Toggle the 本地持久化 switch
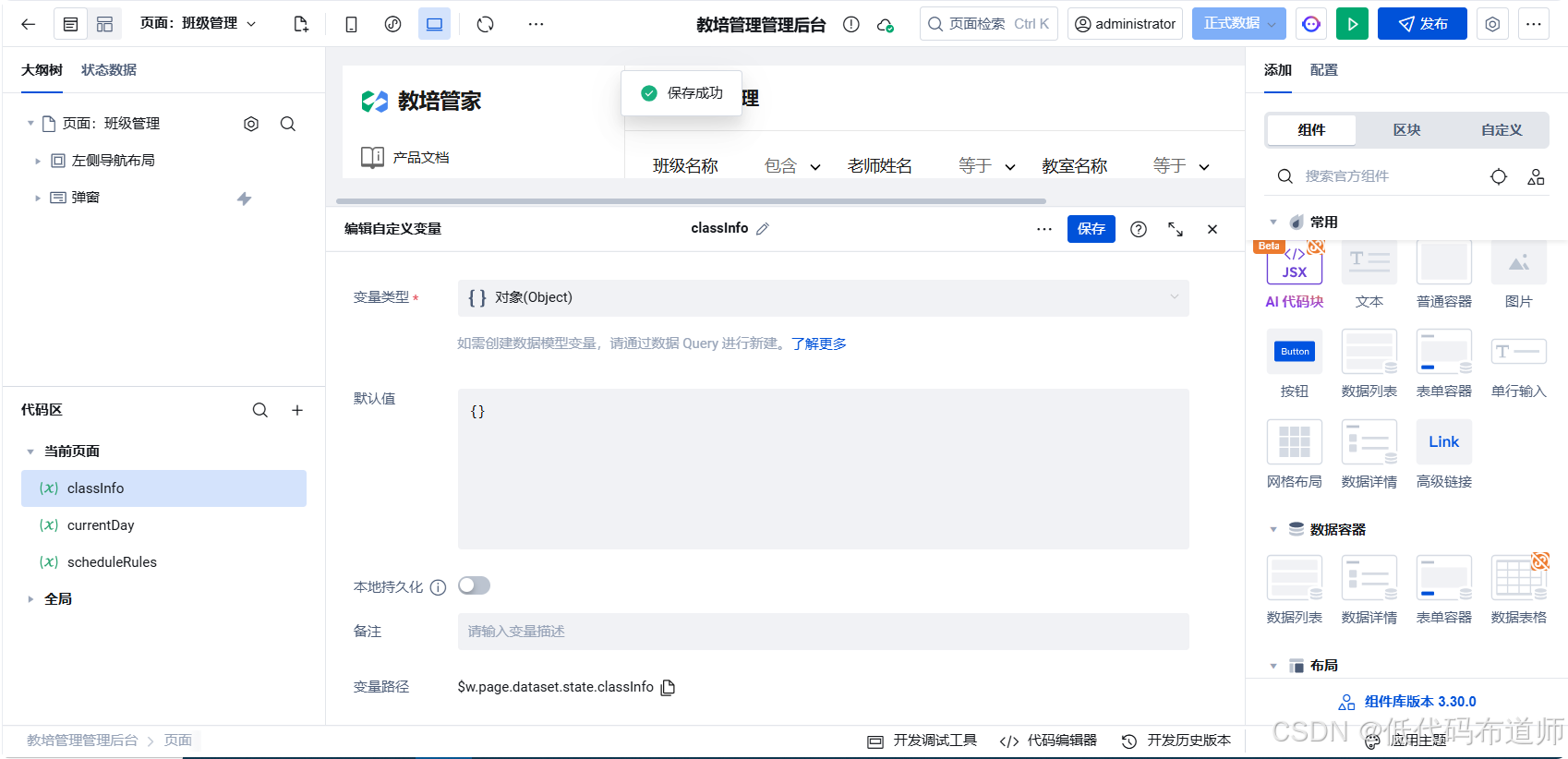1568x759 pixels. pos(475,585)
